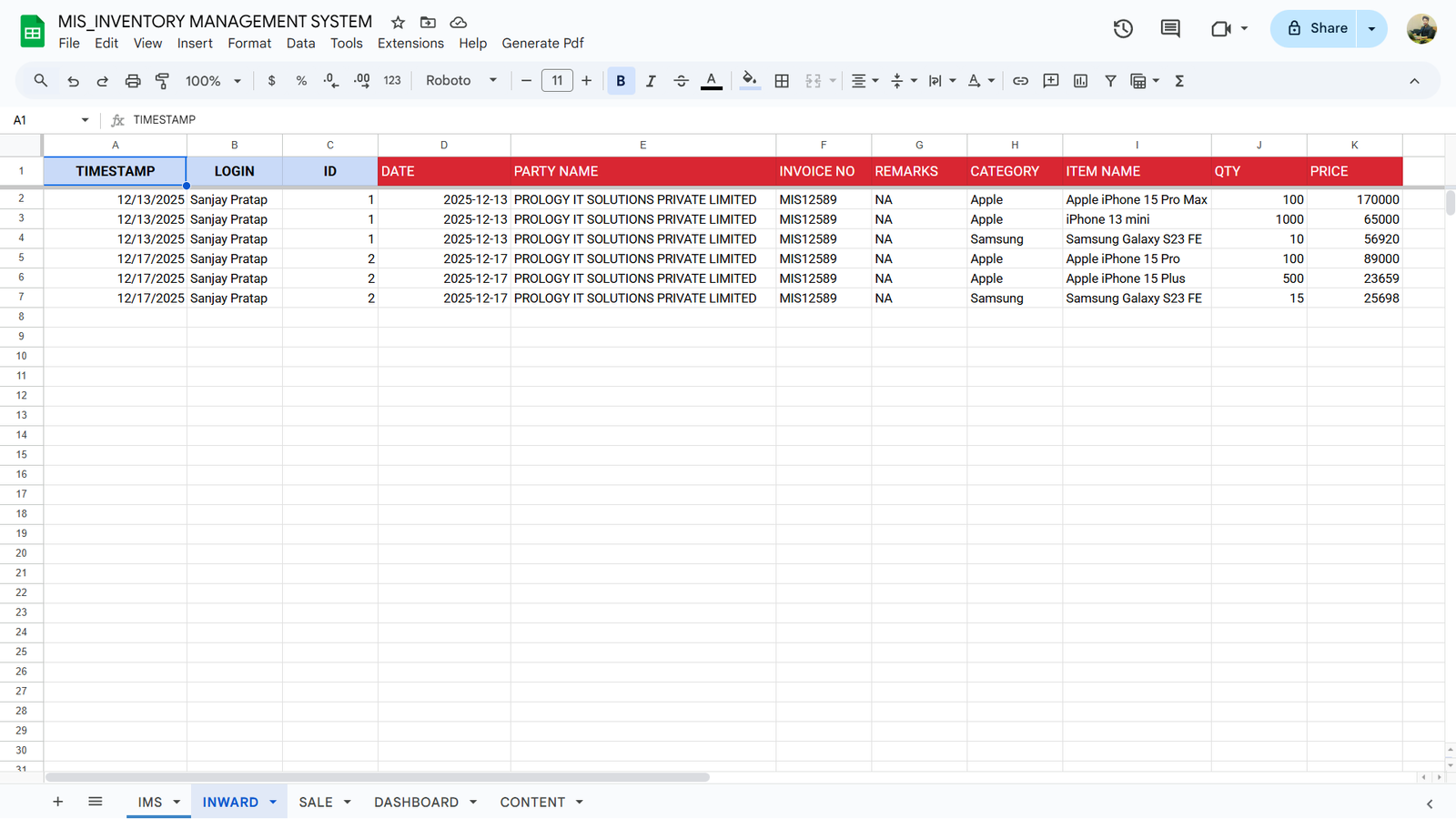Toggle italic formatting
This screenshot has width=1456, height=819.
[651, 81]
